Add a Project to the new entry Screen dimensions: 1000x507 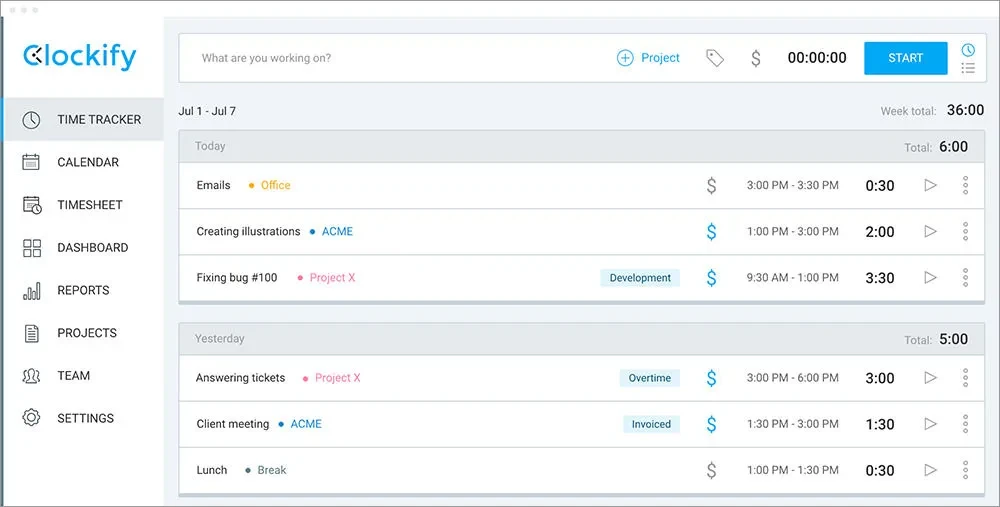pos(648,58)
